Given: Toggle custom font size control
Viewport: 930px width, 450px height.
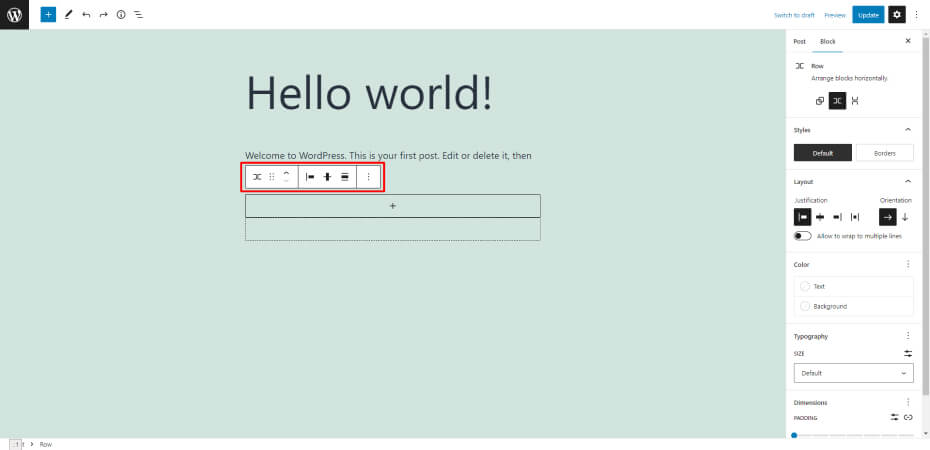Looking at the screenshot, I should 908,353.
